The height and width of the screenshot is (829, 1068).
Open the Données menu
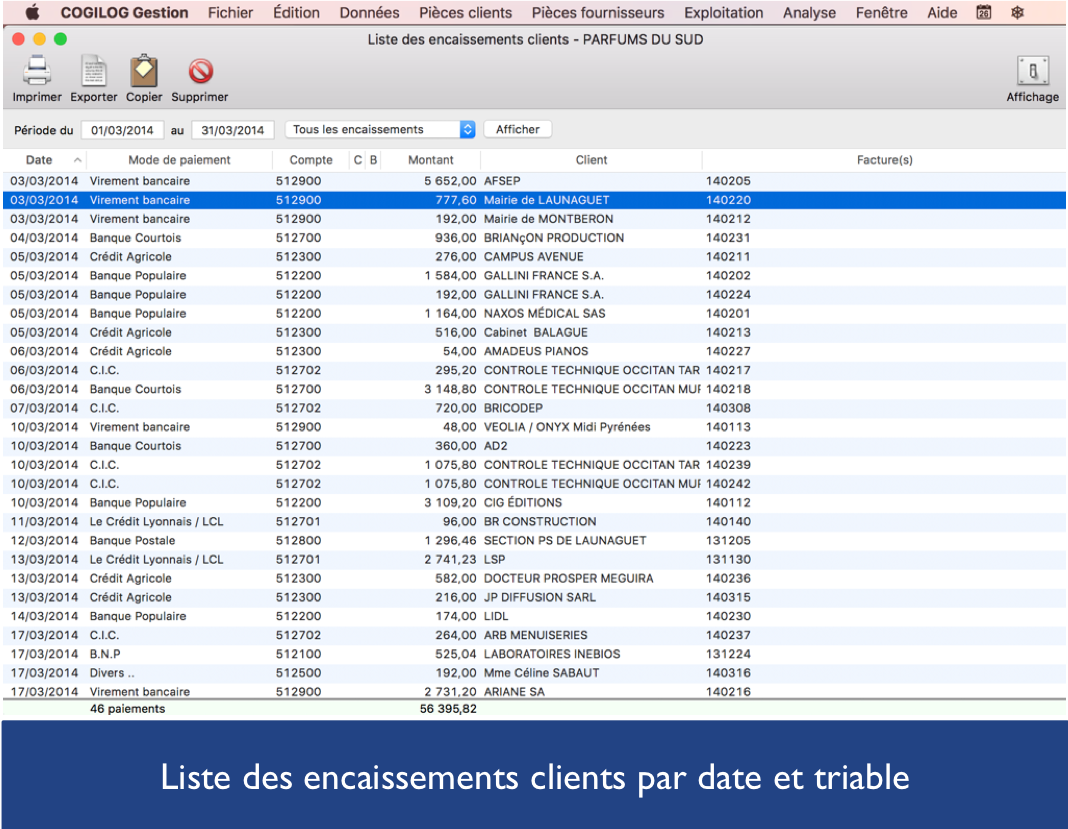point(369,12)
